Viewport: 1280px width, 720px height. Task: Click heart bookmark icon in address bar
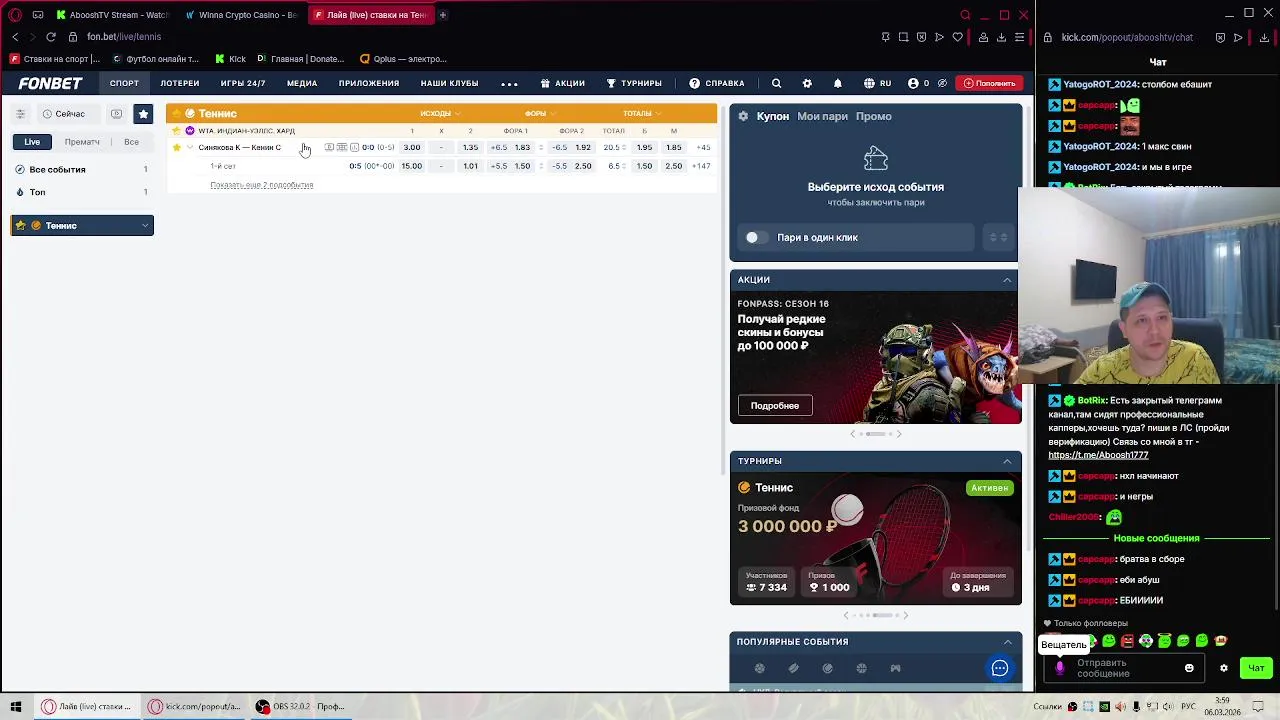pos(957,37)
